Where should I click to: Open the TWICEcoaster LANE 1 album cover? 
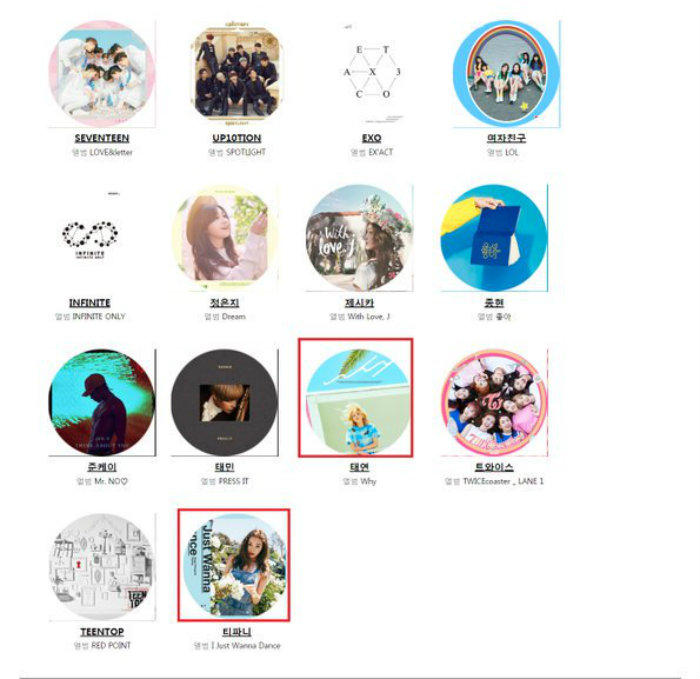pos(494,403)
